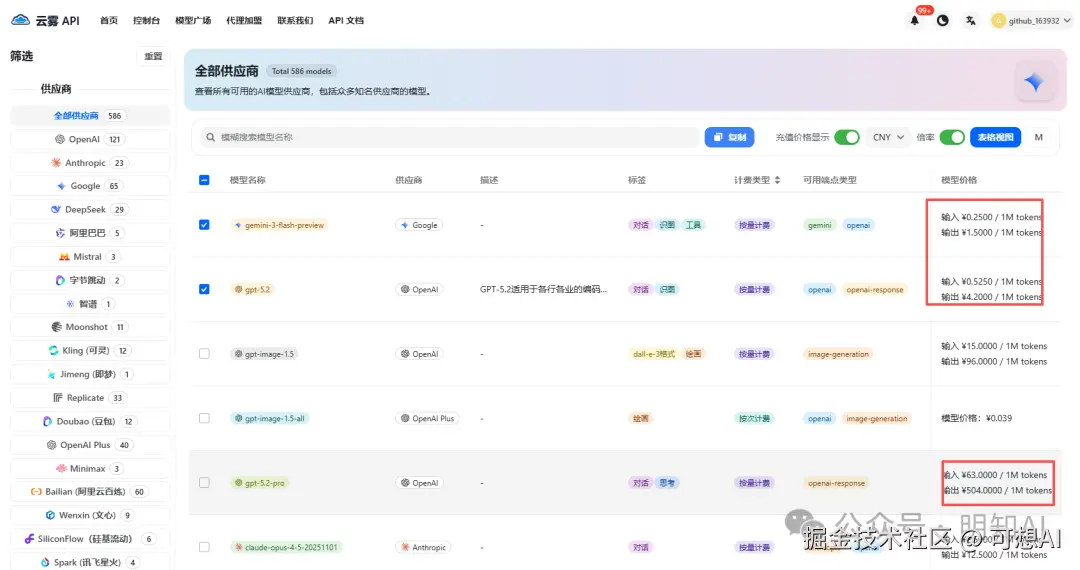
Task: Filter by Wenxin (文心) supplier
Action: [x=90, y=515]
